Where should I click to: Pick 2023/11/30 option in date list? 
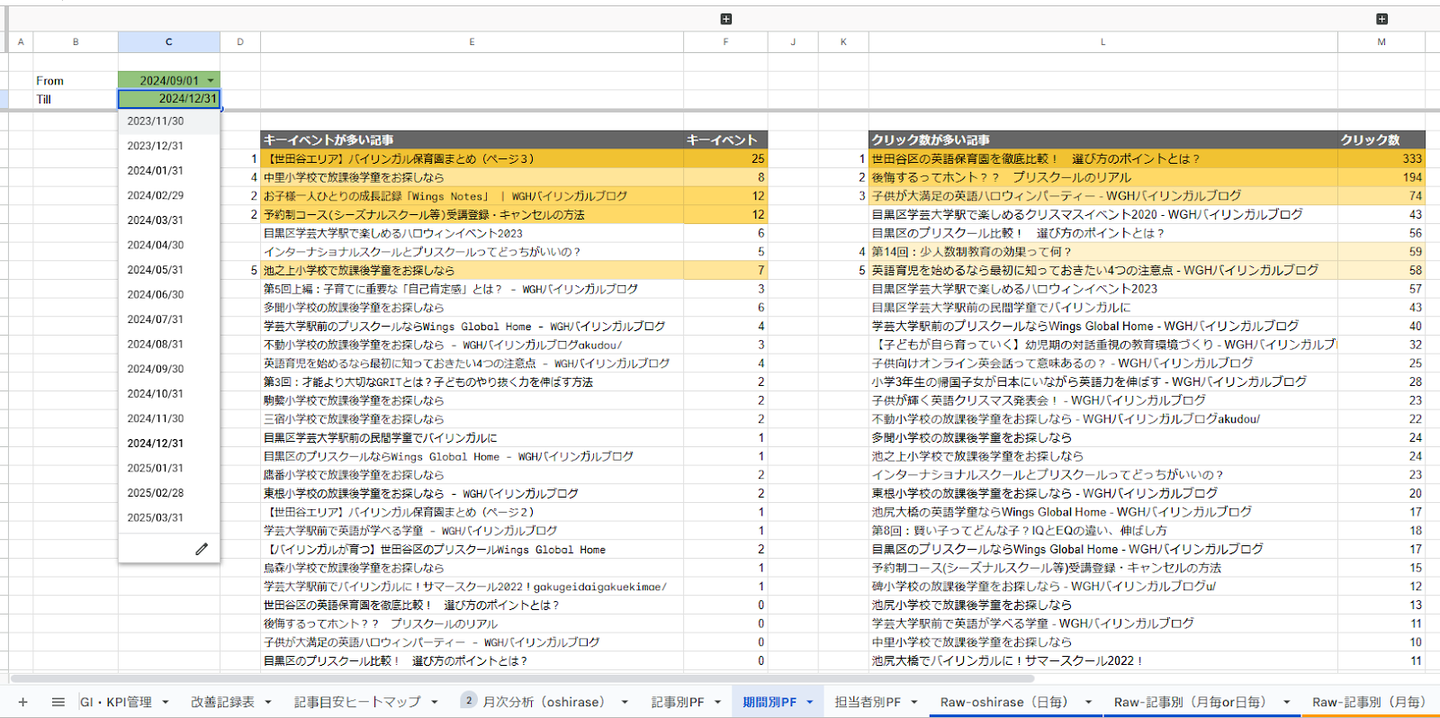click(x=155, y=121)
